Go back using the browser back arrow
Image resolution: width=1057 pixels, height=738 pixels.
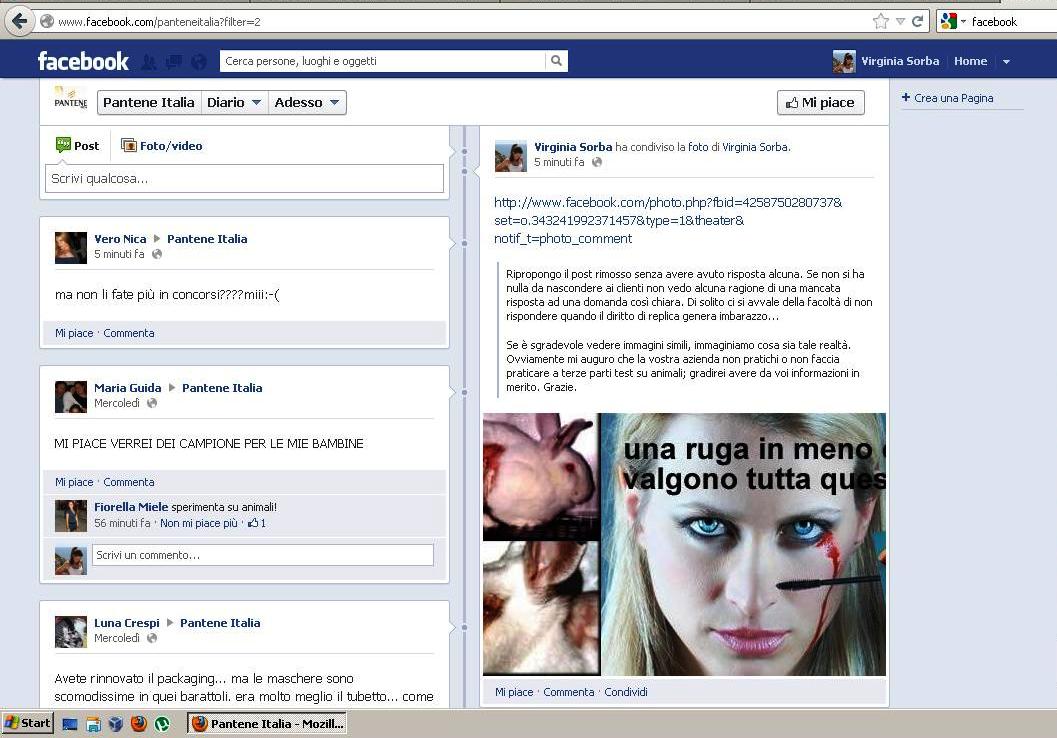click(19, 21)
